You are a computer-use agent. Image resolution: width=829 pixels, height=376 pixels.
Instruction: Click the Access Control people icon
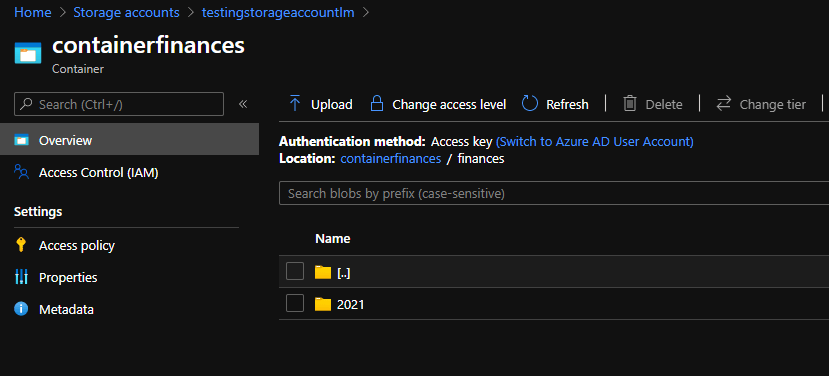click(x=21, y=172)
